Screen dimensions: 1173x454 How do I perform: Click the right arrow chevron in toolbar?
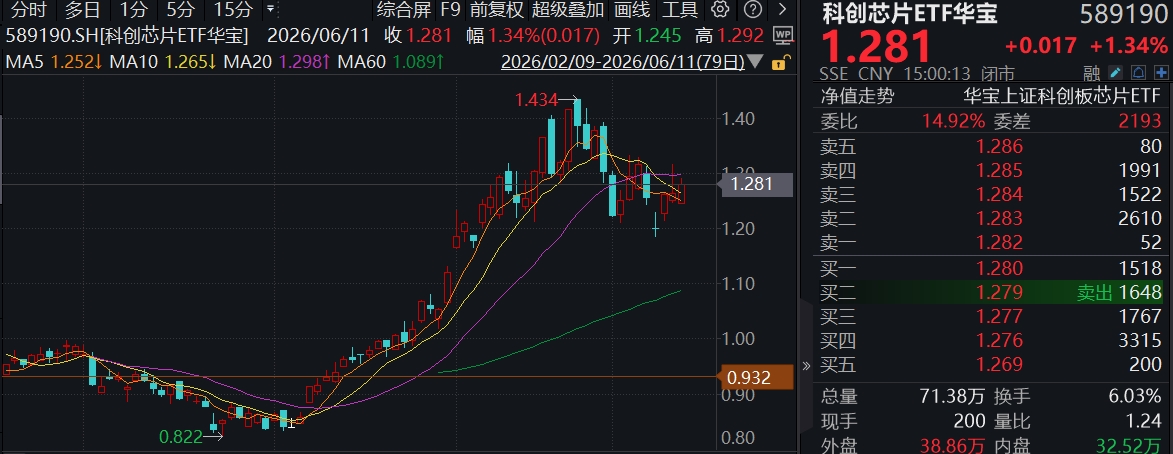click(783, 10)
